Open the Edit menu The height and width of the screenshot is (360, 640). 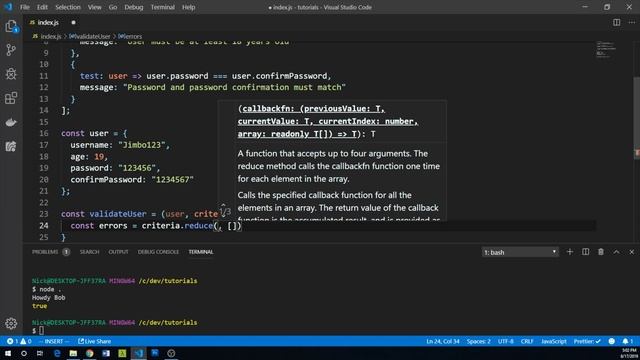click(x=42, y=7)
